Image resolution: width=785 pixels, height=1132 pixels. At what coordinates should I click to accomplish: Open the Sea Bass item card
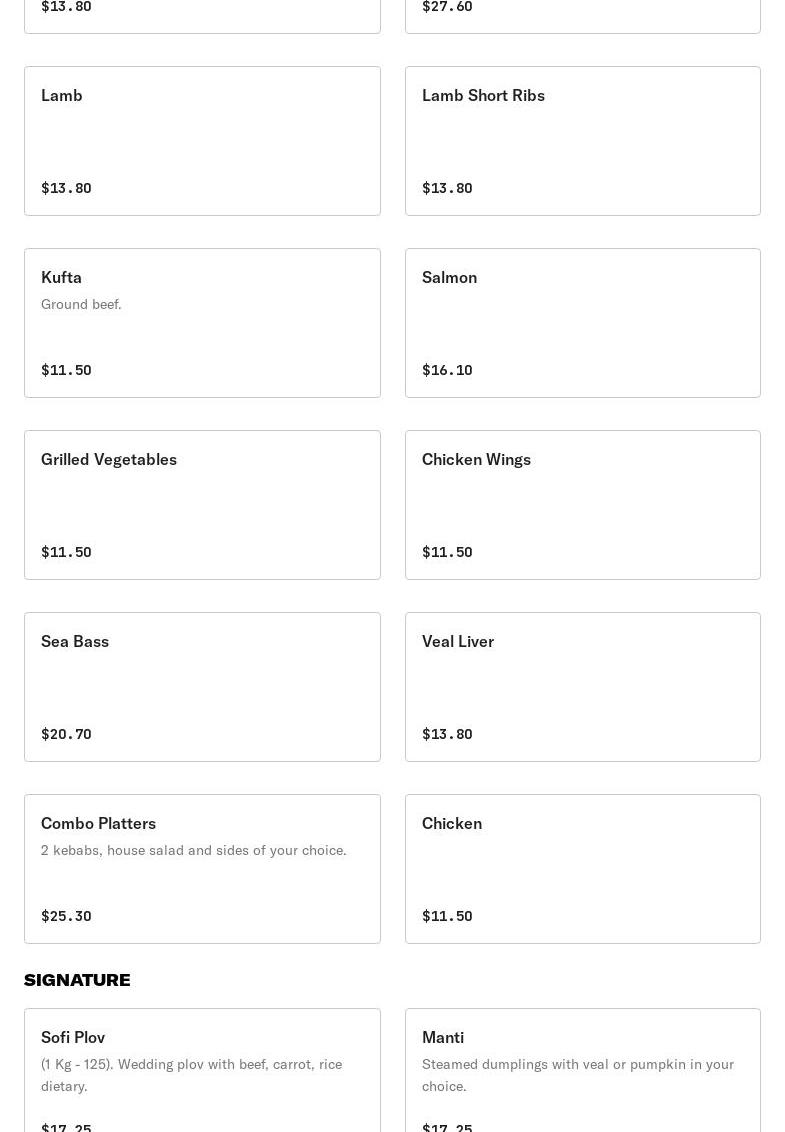(202, 687)
